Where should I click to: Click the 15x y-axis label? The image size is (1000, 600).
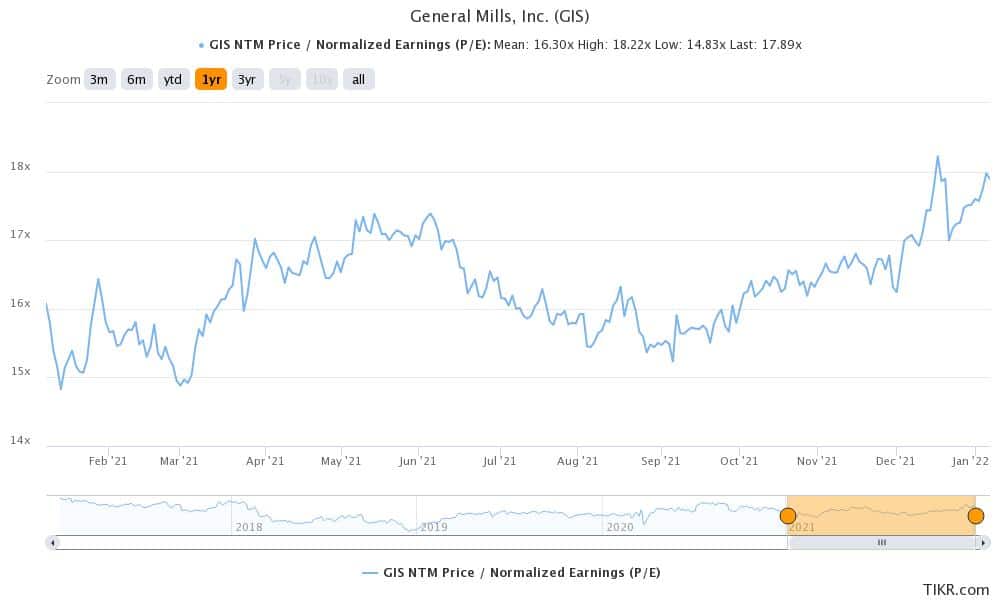point(20,372)
